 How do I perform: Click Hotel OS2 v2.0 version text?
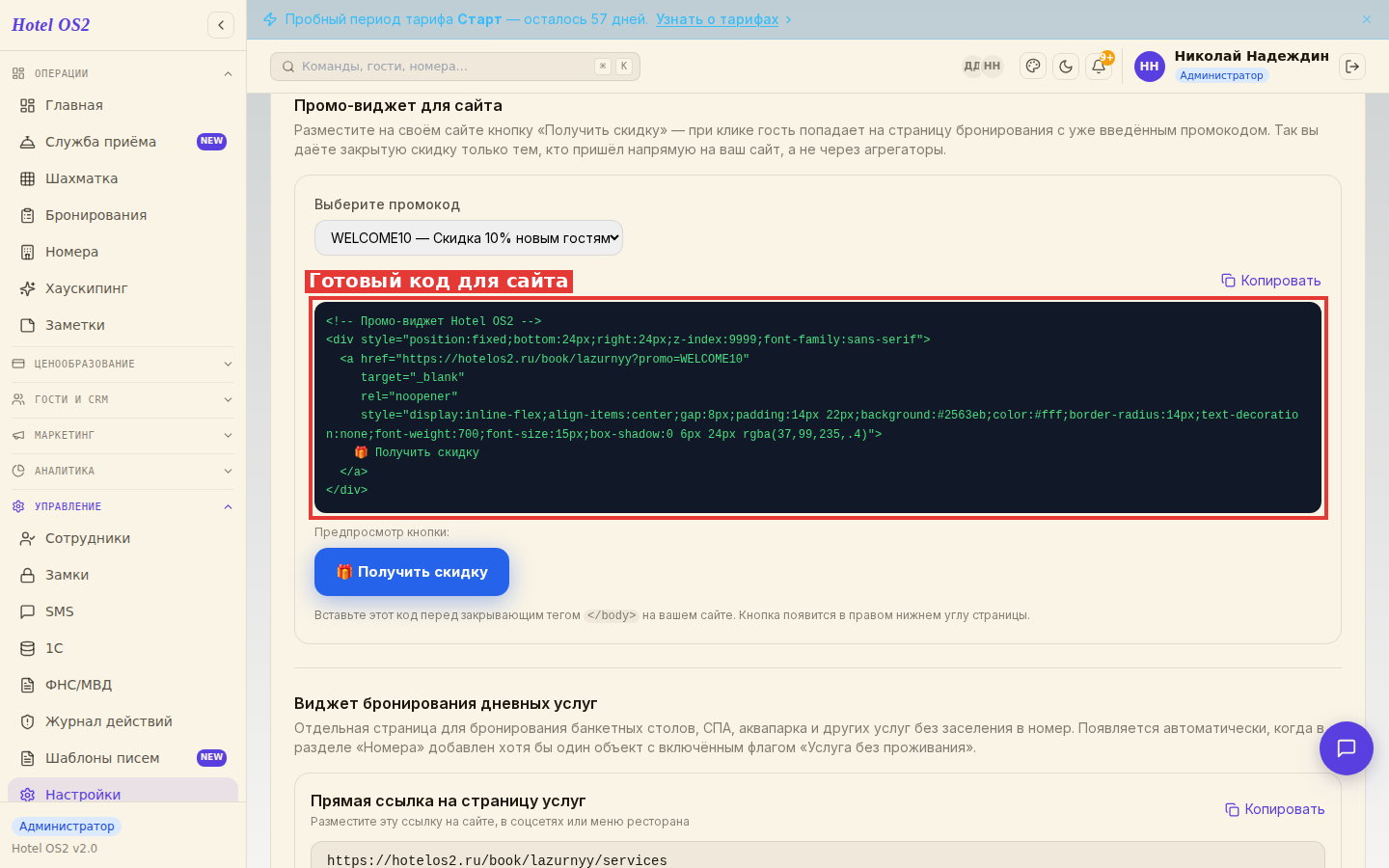pyautogui.click(x=54, y=849)
